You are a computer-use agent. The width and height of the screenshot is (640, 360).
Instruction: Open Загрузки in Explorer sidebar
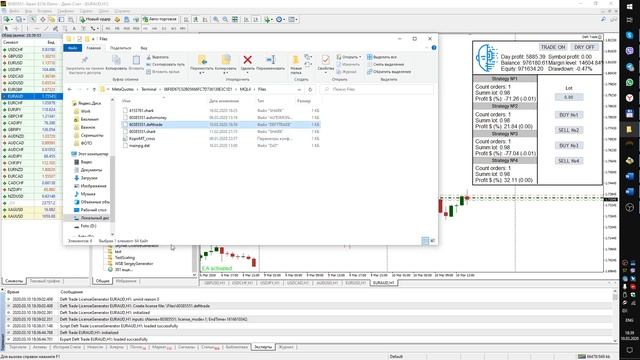(89, 178)
